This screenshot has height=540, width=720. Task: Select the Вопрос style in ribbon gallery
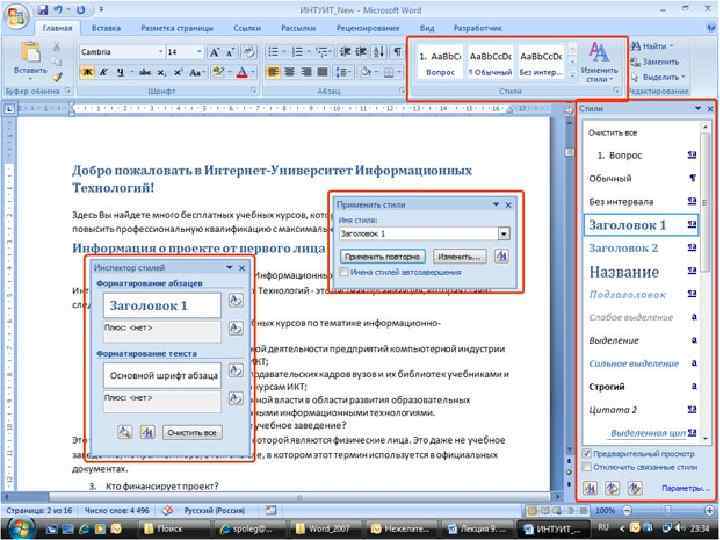point(440,63)
